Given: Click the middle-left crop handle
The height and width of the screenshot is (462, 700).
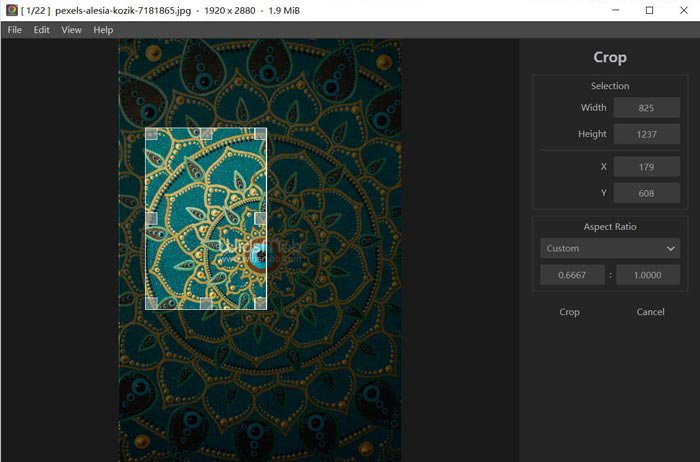Looking at the screenshot, I should 152,218.
